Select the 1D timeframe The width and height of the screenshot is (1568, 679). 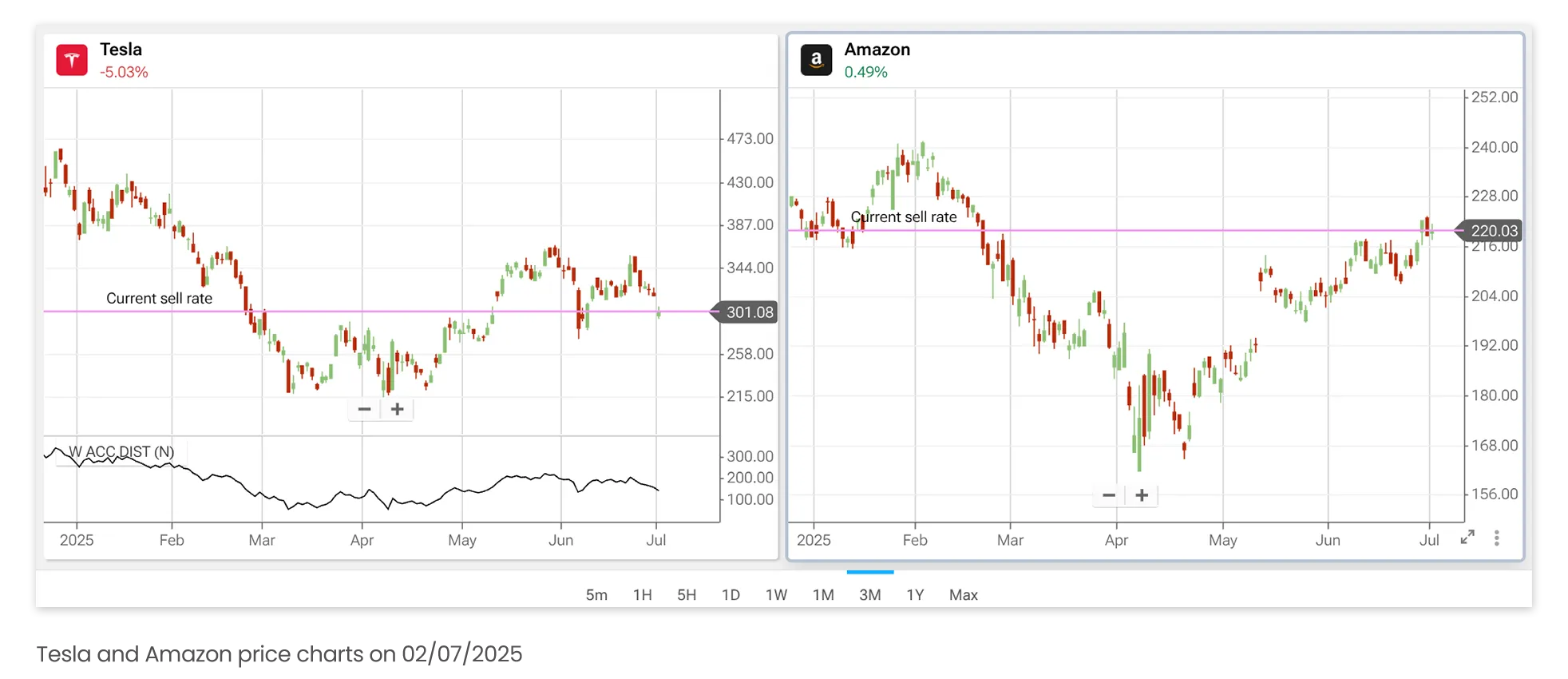coord(731,594)
